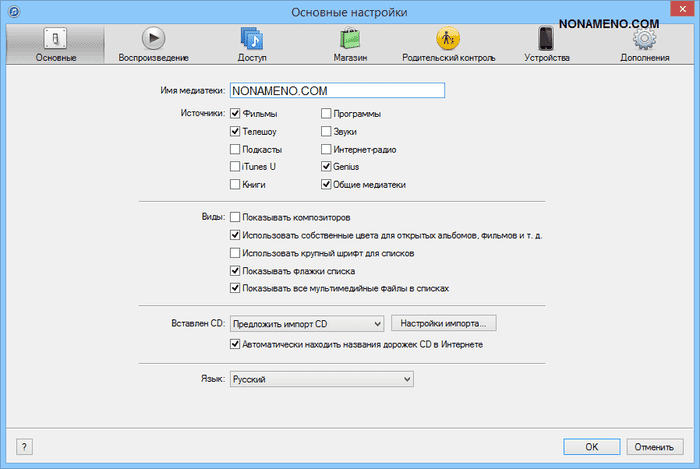700x469 pixels.
Task: Click the Отменить cancel button
Action: point(652,446)
